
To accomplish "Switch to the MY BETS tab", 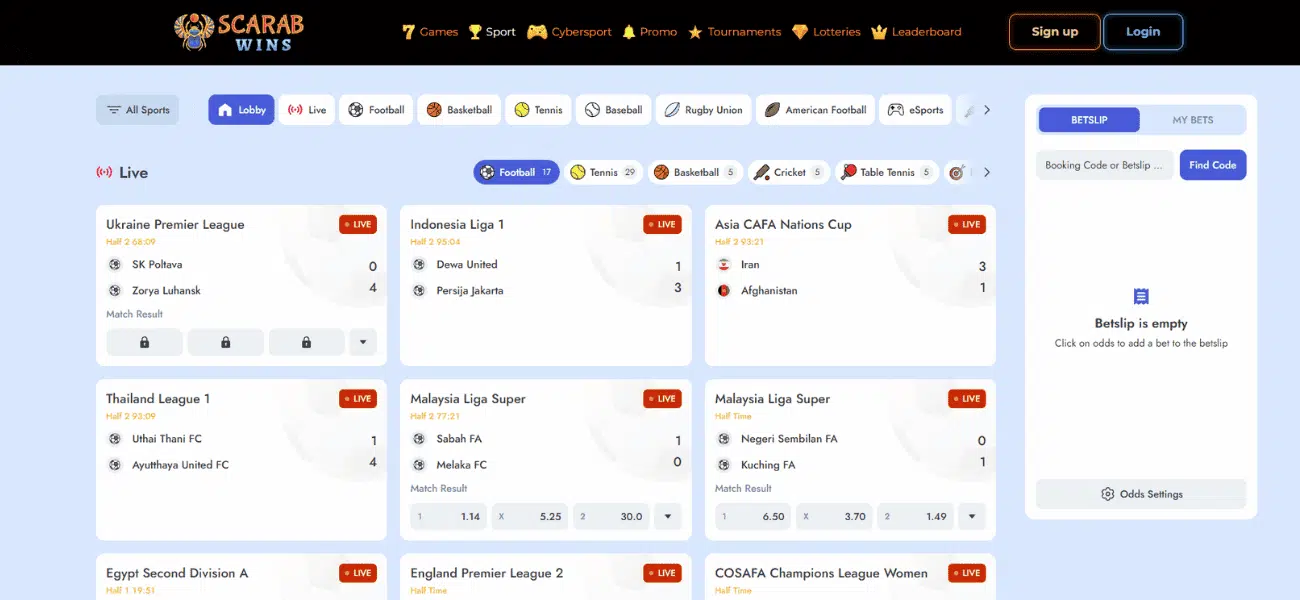I will point(1193,120).
